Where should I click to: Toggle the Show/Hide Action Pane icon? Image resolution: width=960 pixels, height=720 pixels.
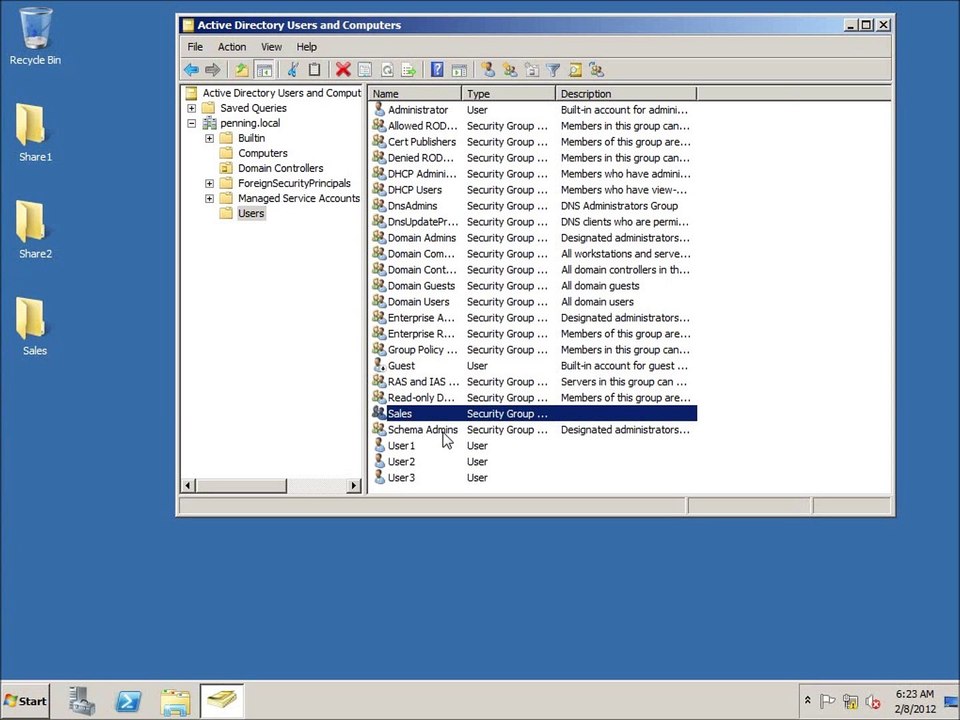click(x=459, y=70)
